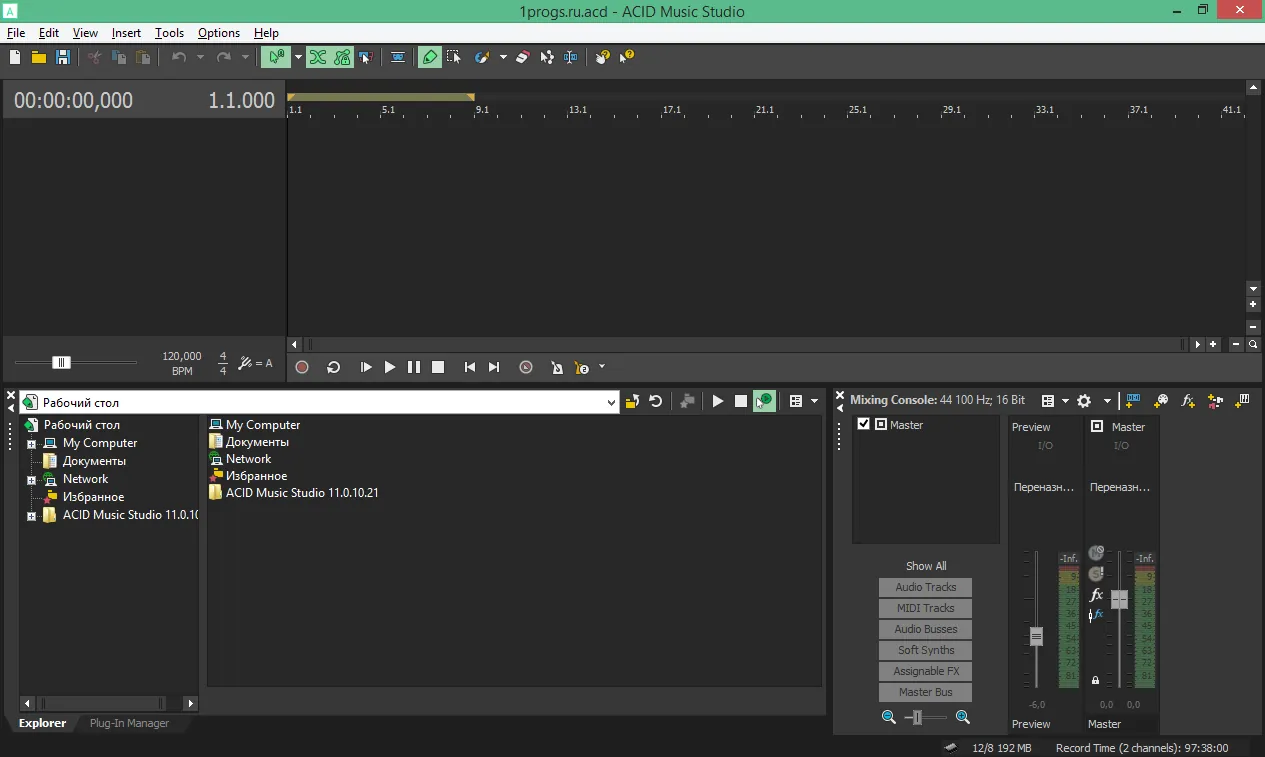Select the Draw tool pencil icon
The image size is (1265, 757).
430,57
